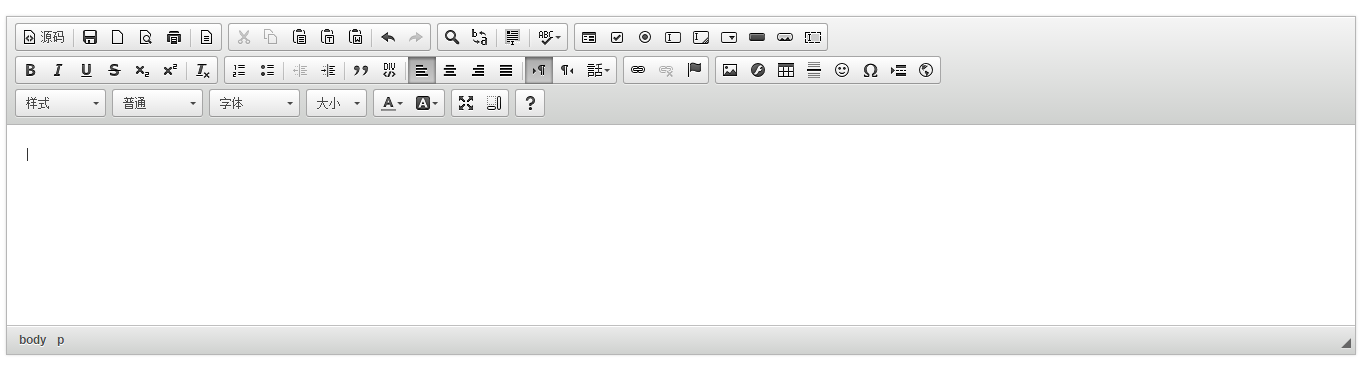1364x372 pixels.
Task: Open the print preview
Action: click(x=146, y=37)
